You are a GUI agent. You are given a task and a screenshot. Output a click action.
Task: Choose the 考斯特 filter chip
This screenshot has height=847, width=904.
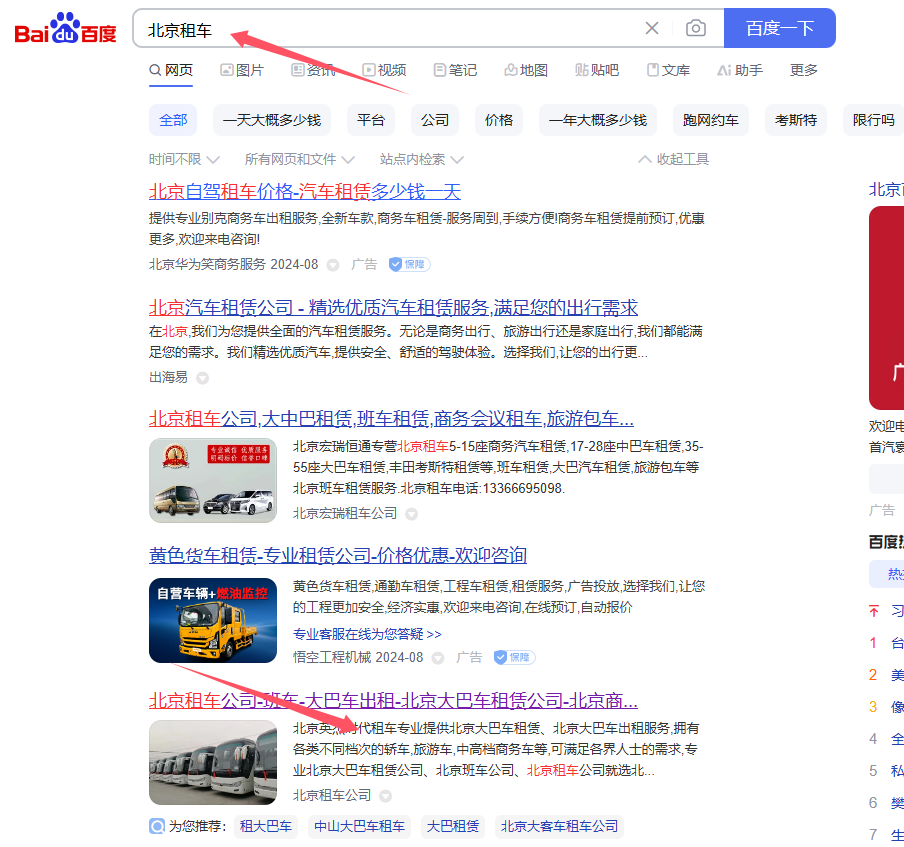coord(796,120)
